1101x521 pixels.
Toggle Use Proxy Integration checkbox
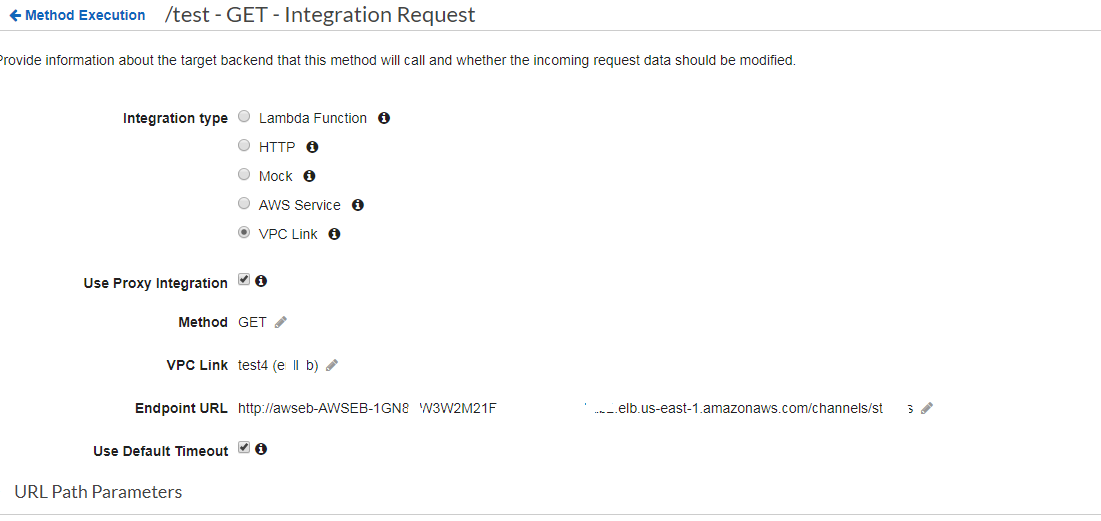tap(244, 280)
